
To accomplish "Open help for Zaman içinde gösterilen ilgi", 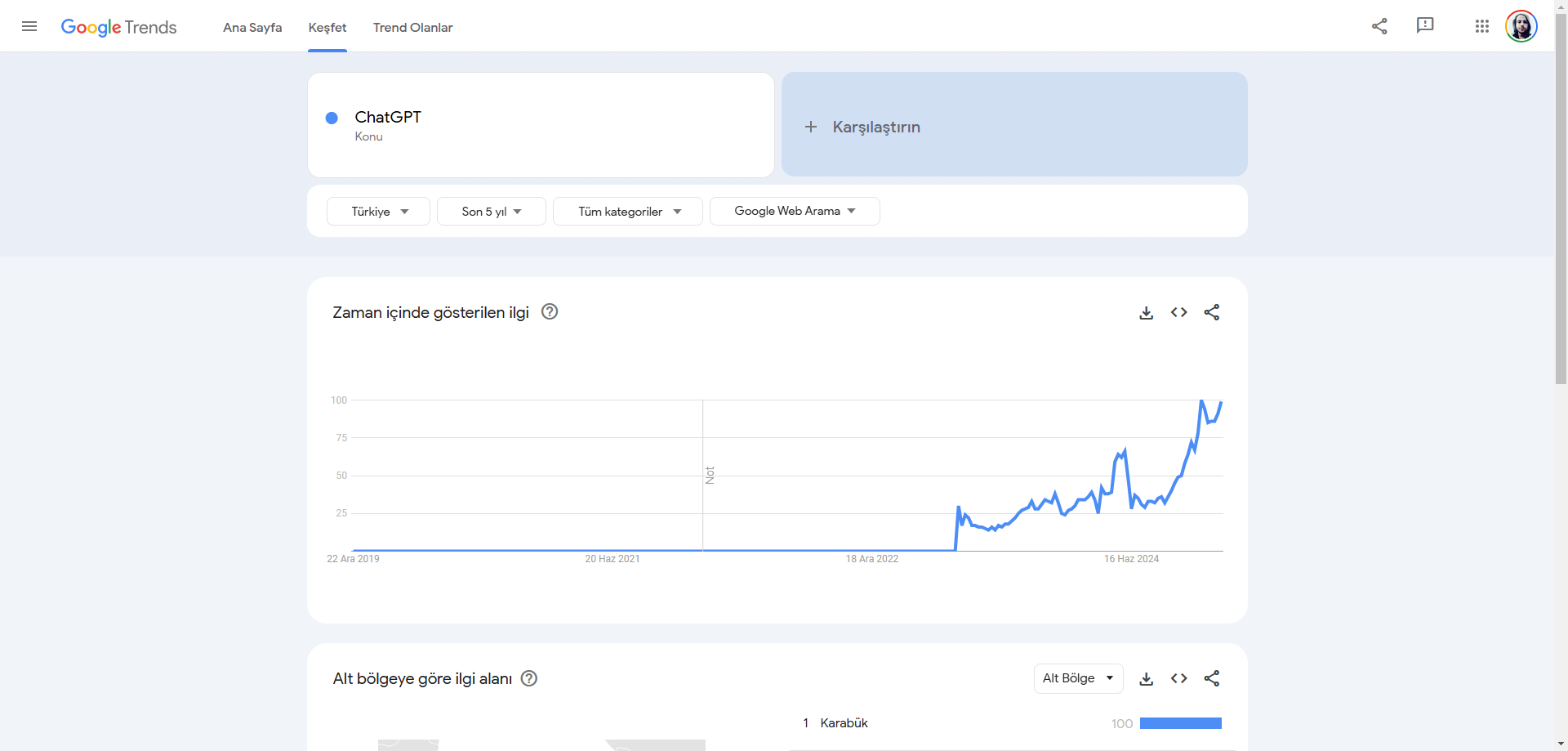I will click(x=550, y=311).
